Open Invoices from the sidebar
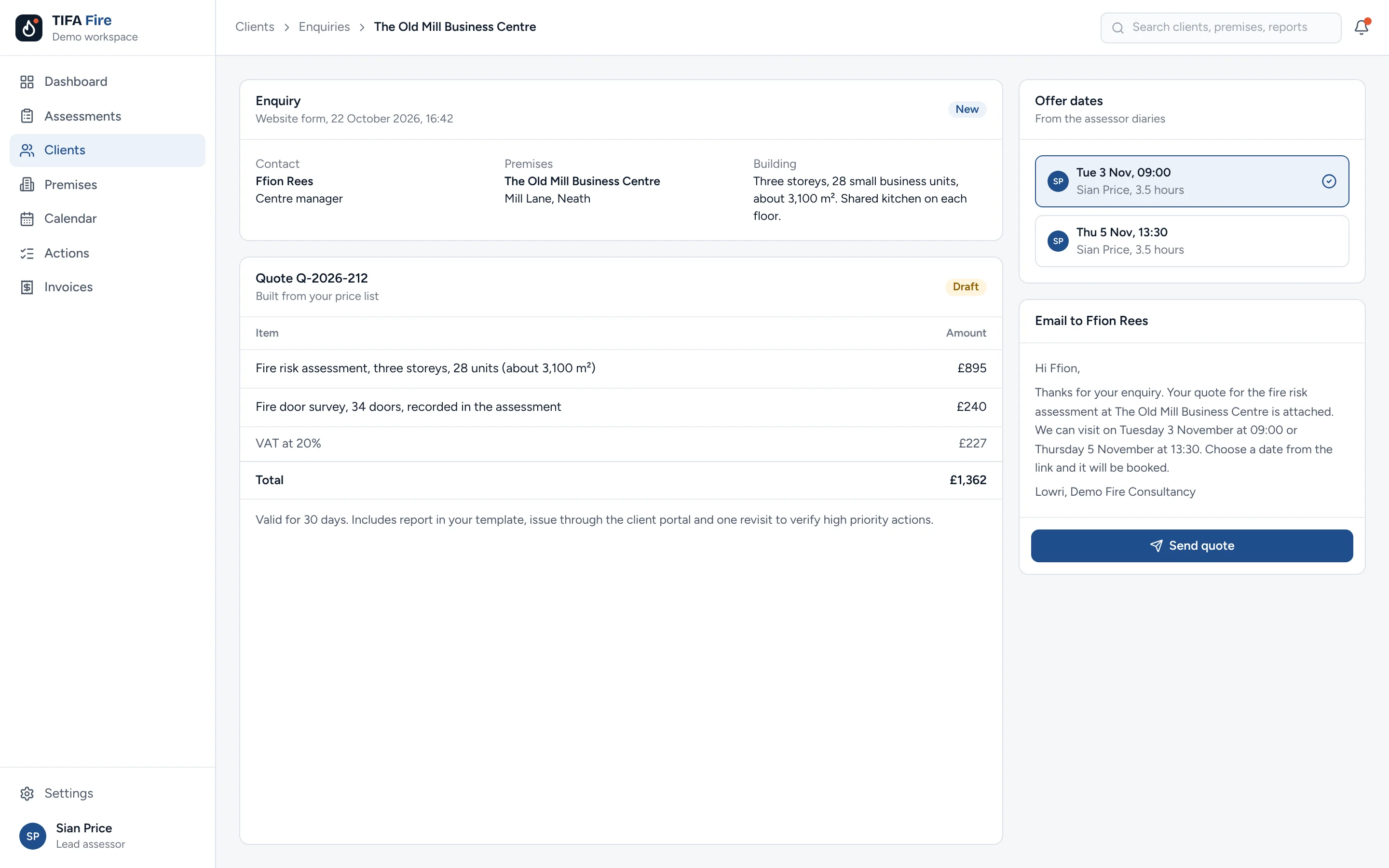 pyautogui.click(x=108, y=287)
